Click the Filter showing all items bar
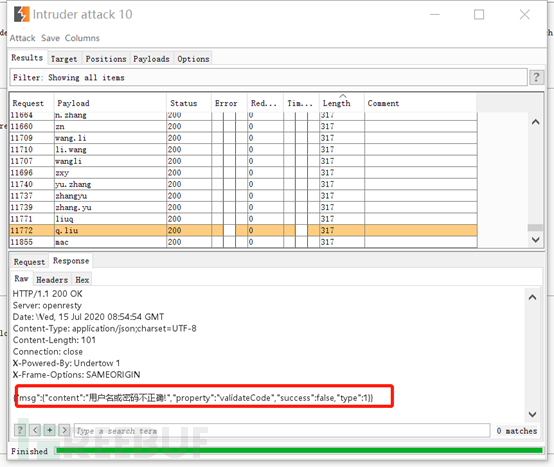The image size is (554, 467). click(268, 77)
